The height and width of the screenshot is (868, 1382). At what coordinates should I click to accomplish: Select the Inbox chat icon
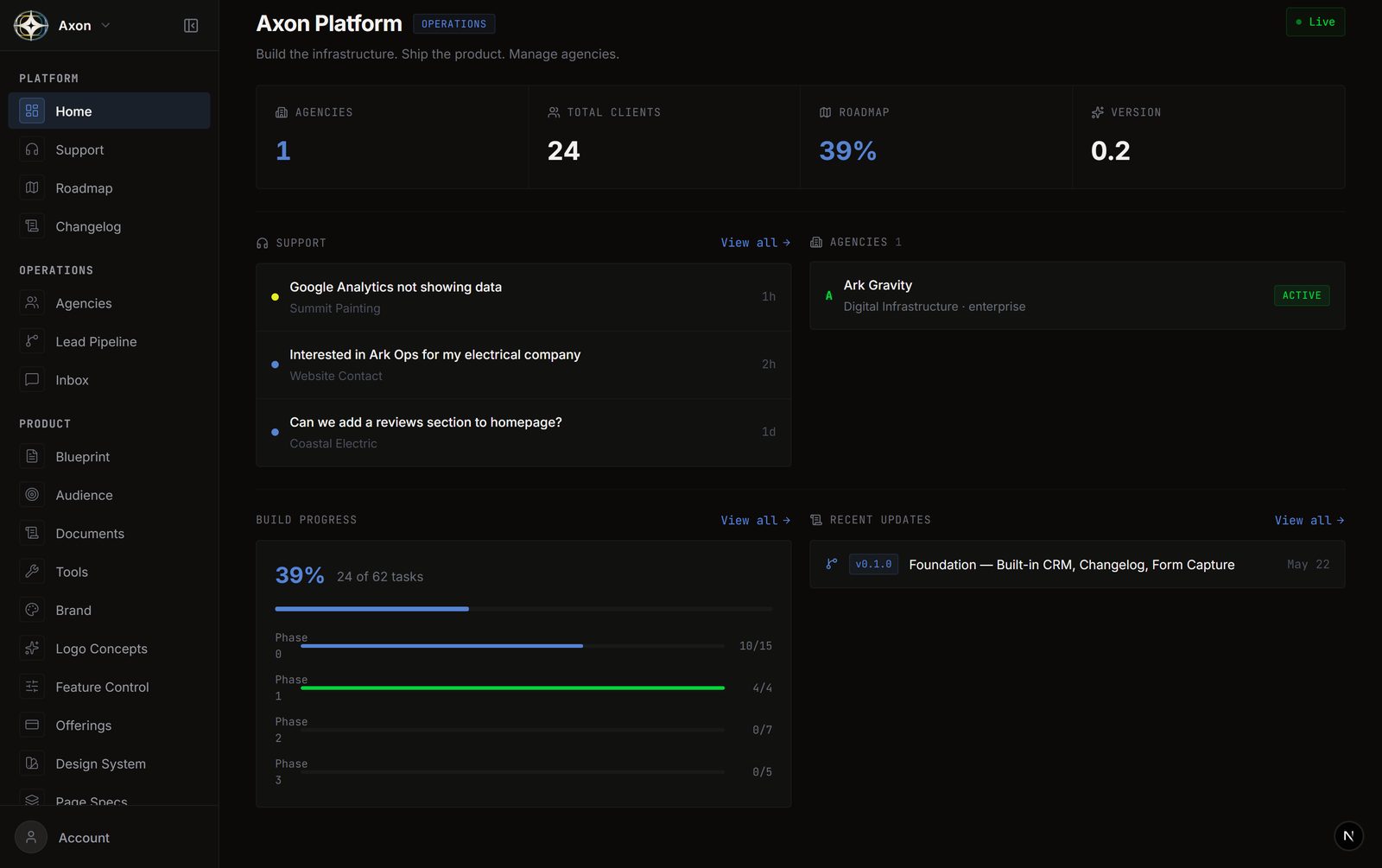[x=32, y=379]
